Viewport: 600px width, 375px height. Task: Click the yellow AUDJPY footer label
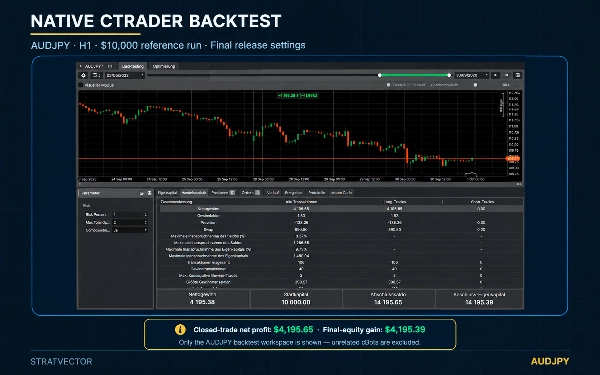pyautogui.click(x=550, y=361)
